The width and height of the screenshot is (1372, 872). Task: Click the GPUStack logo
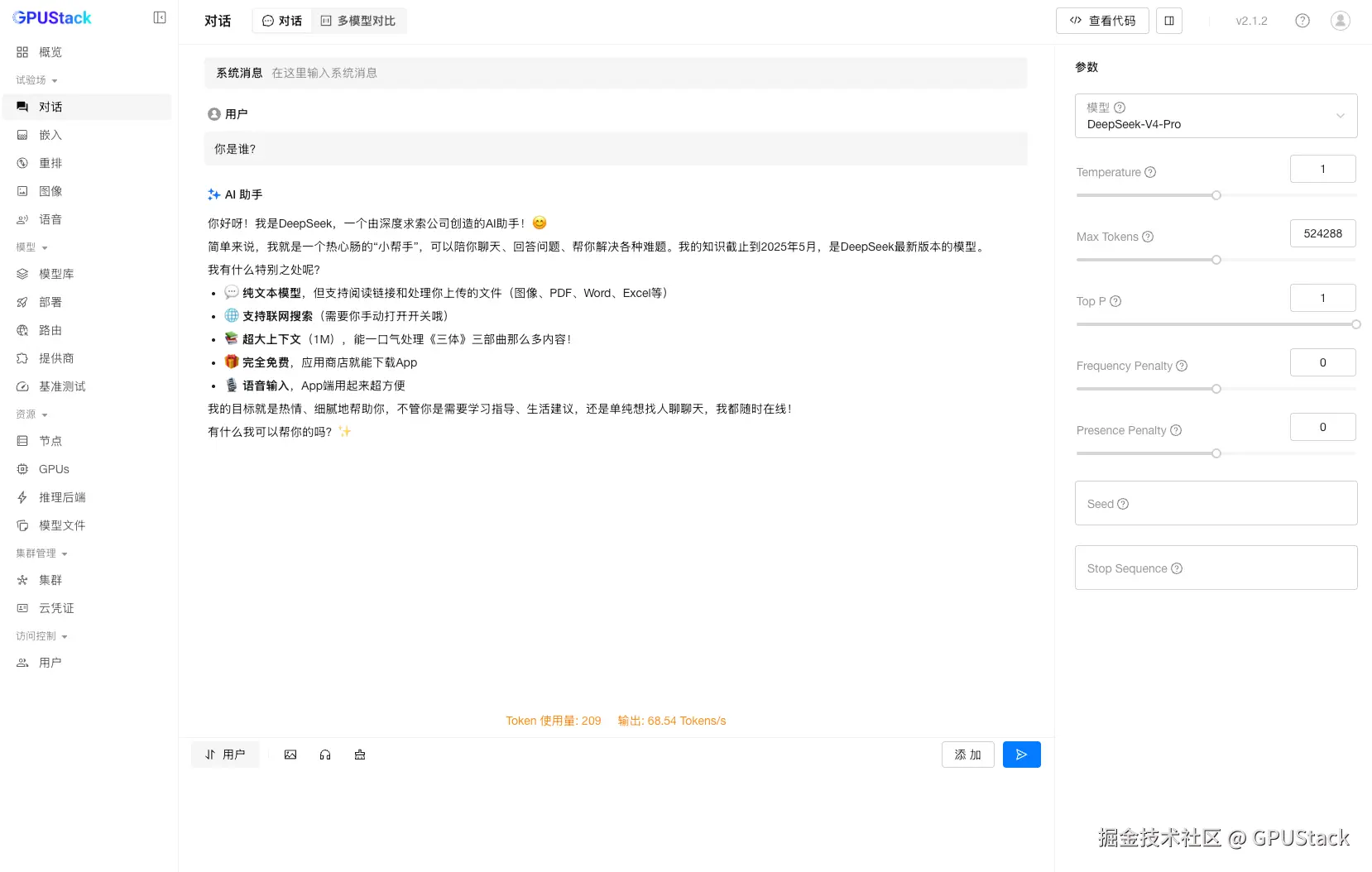52,17
